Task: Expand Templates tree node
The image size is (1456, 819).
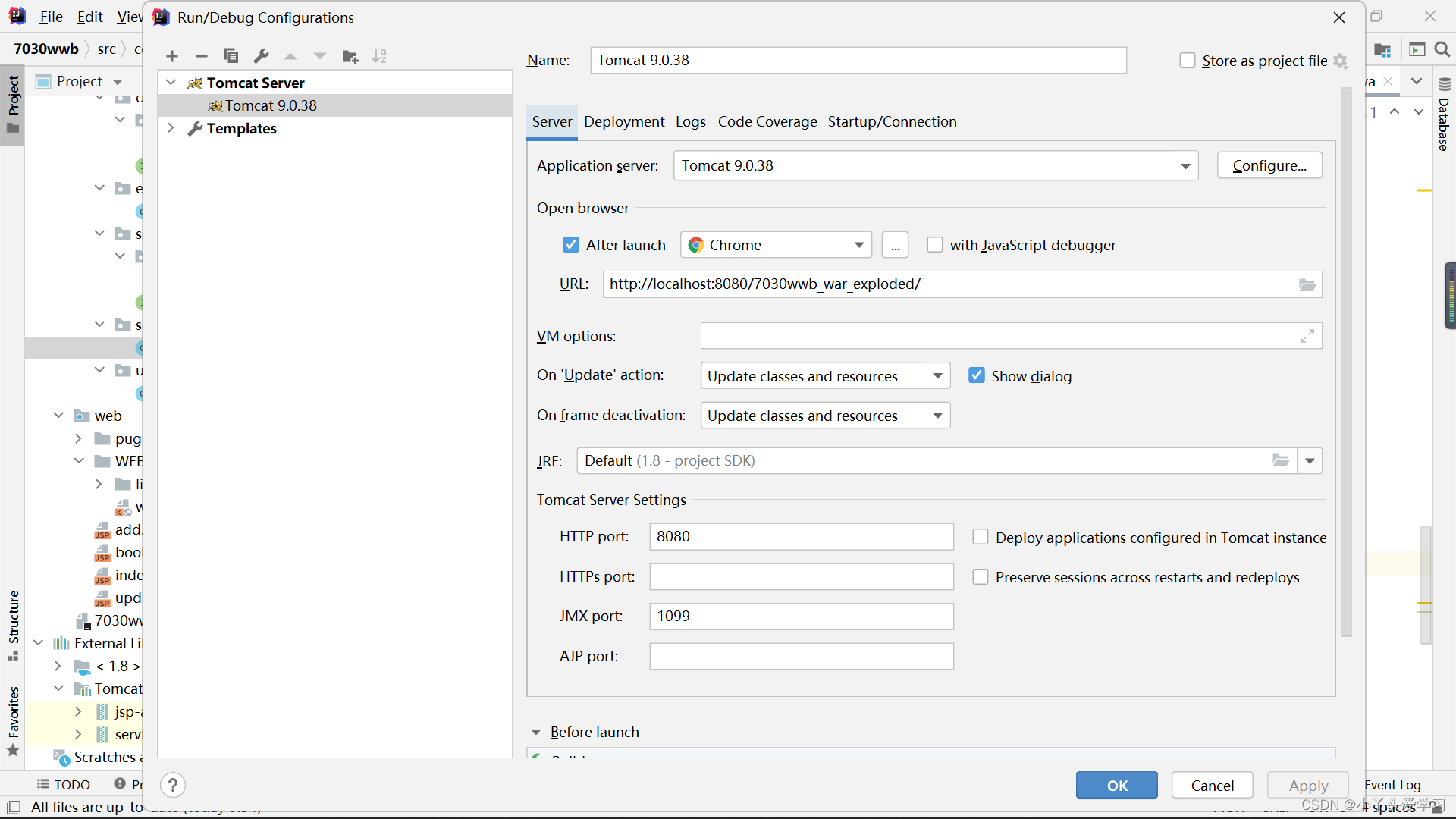Action: 171,128
